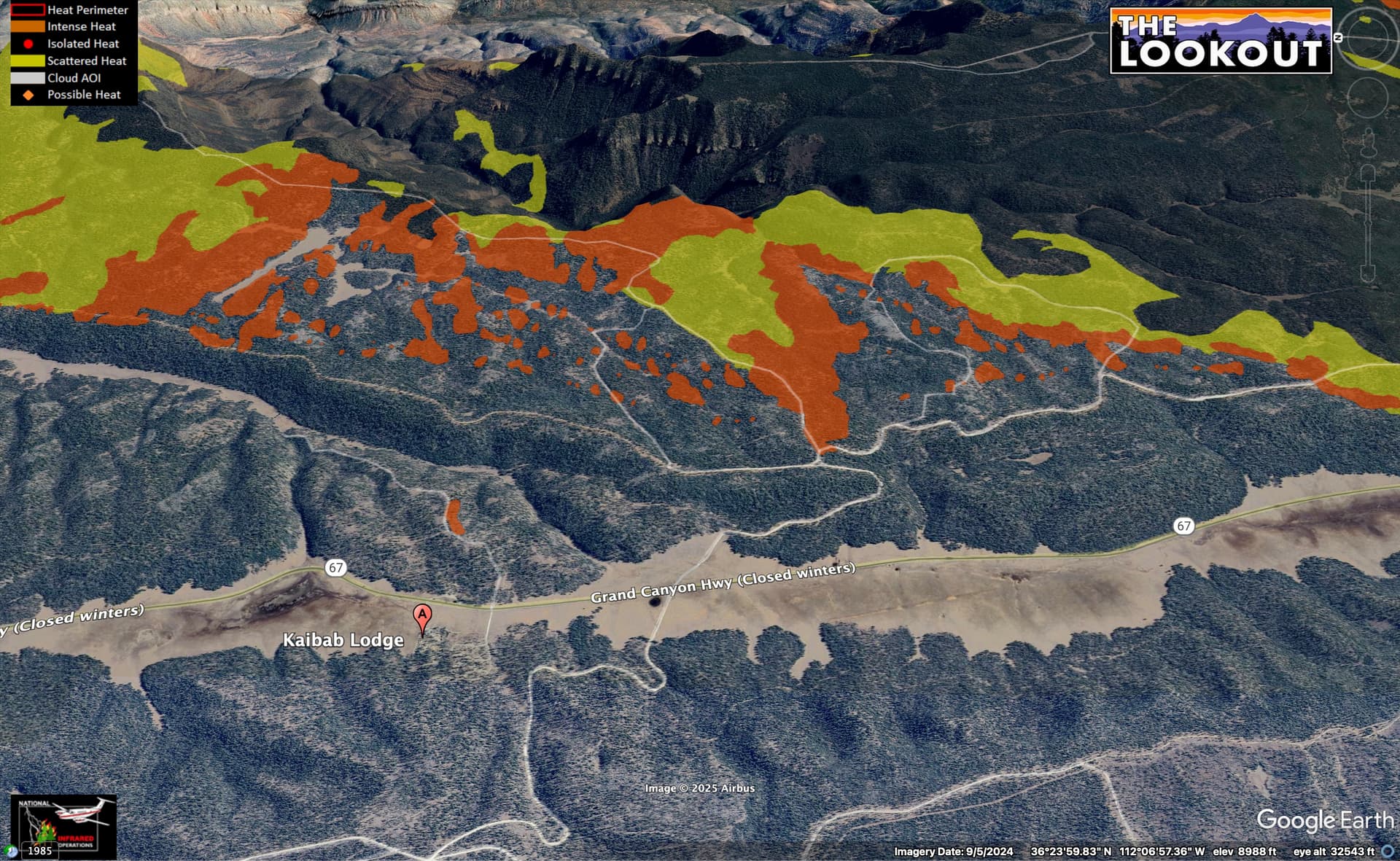Click the zoom slider's top zoom-in end
1400x861 pixels.
1368,172
